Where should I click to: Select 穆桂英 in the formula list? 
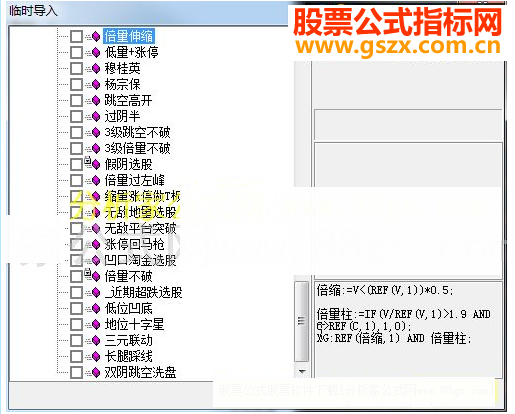click(122, 68)
